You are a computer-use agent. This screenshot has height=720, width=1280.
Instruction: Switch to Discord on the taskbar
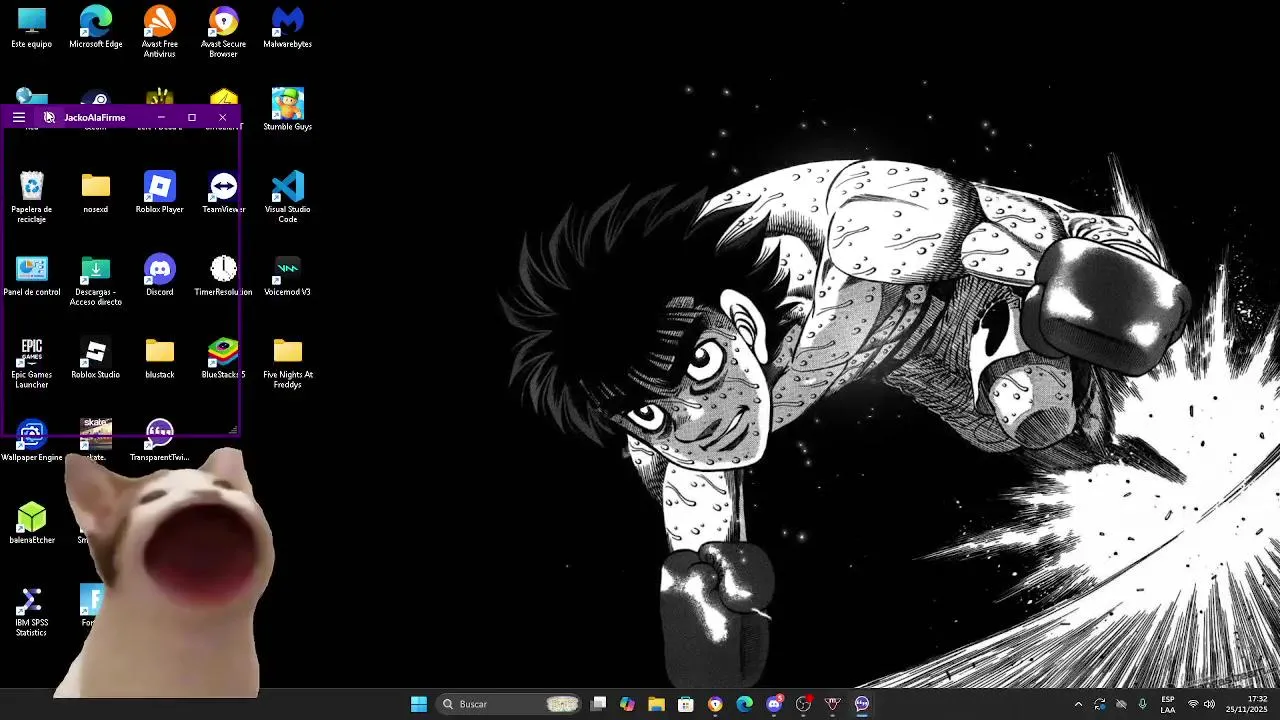click(774, 704)
